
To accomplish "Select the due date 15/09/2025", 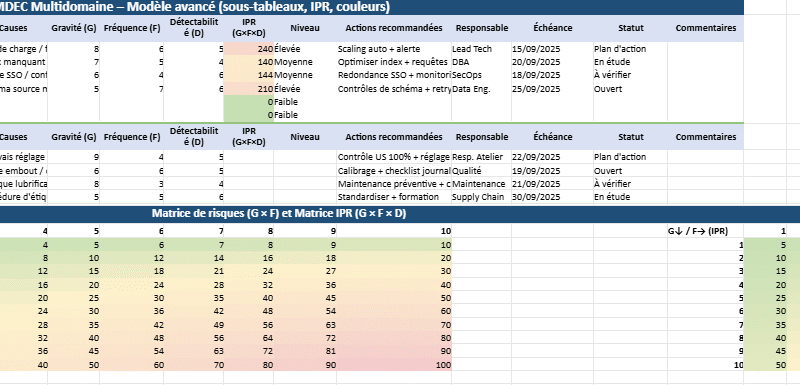I will [553, 49].
